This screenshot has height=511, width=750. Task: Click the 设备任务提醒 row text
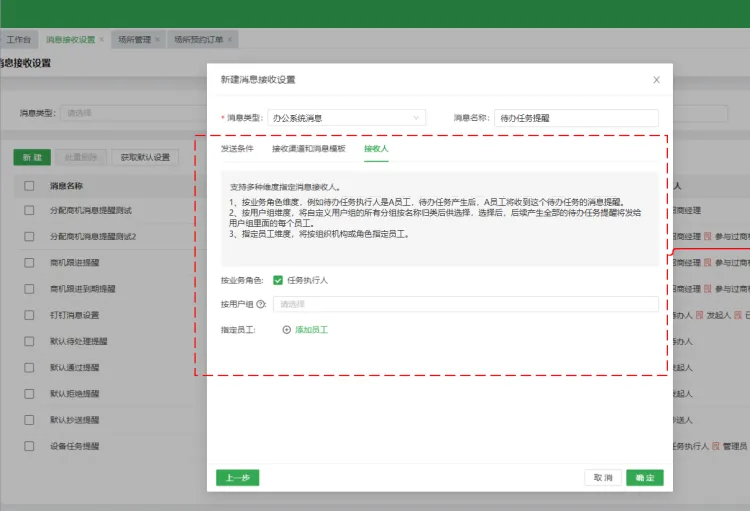click(x=75, y=446)
